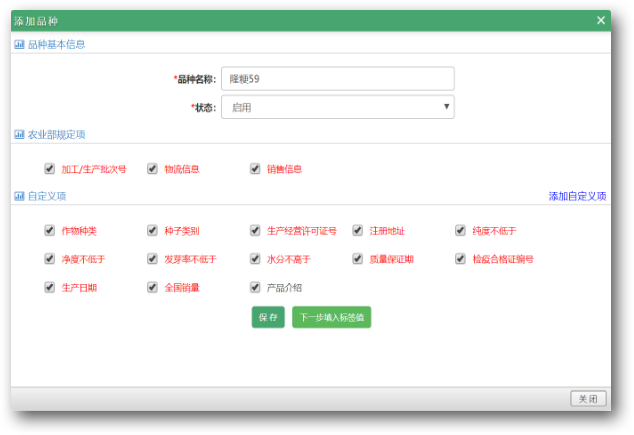Image resolution: width=634 pixels, height=435 pixels.
Task: Toggle the 纯度不低于 checkbox
Action: coord(460,230)
